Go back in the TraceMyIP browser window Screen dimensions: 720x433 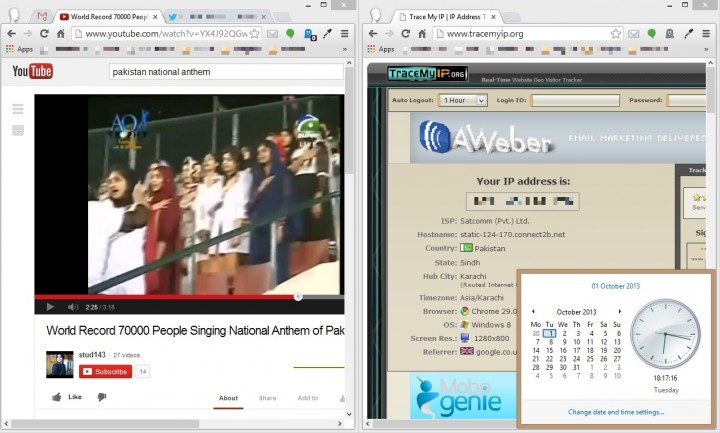(373, 34)
